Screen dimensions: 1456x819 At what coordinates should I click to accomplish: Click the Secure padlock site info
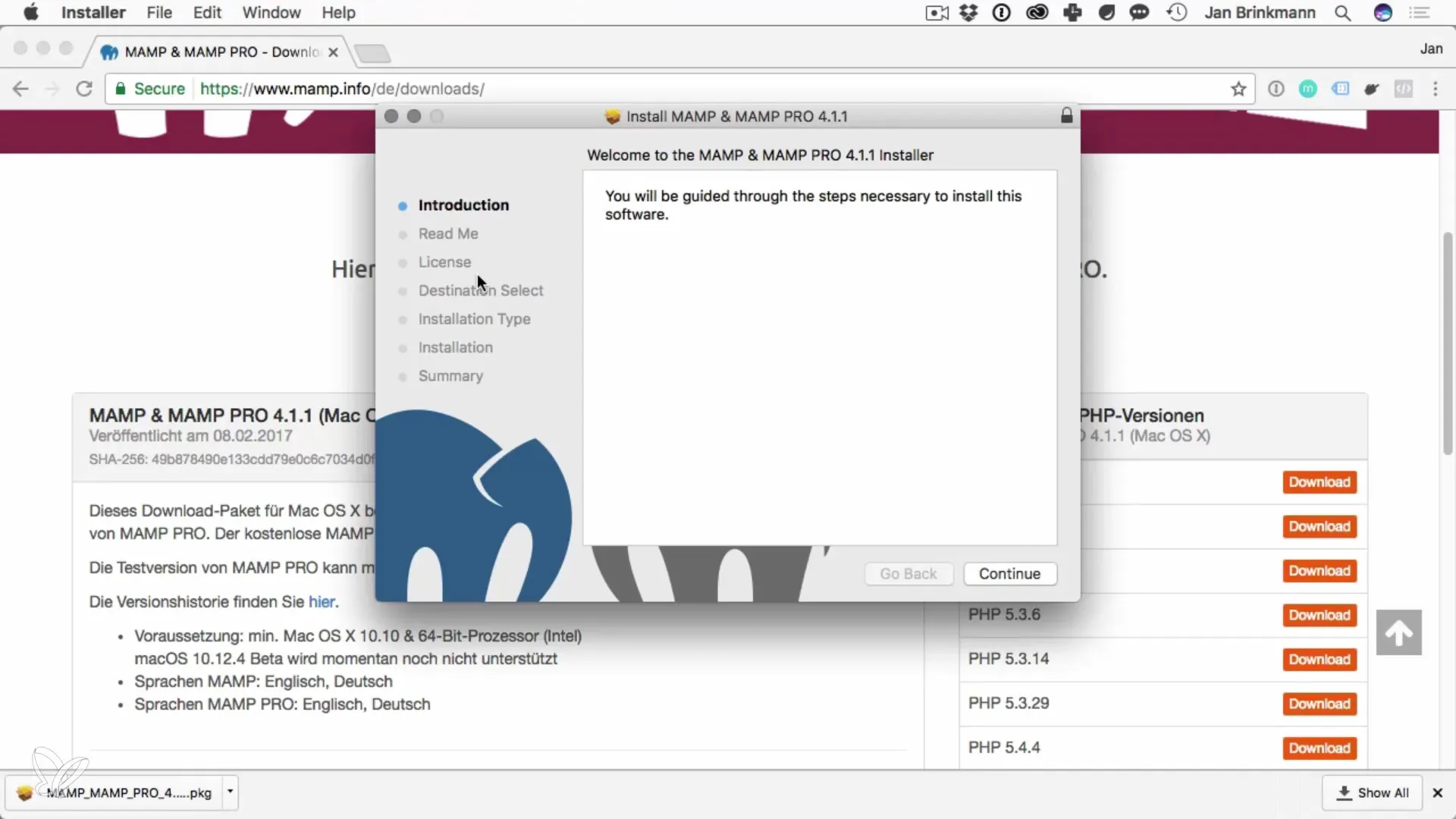click(x=150, y=89)
